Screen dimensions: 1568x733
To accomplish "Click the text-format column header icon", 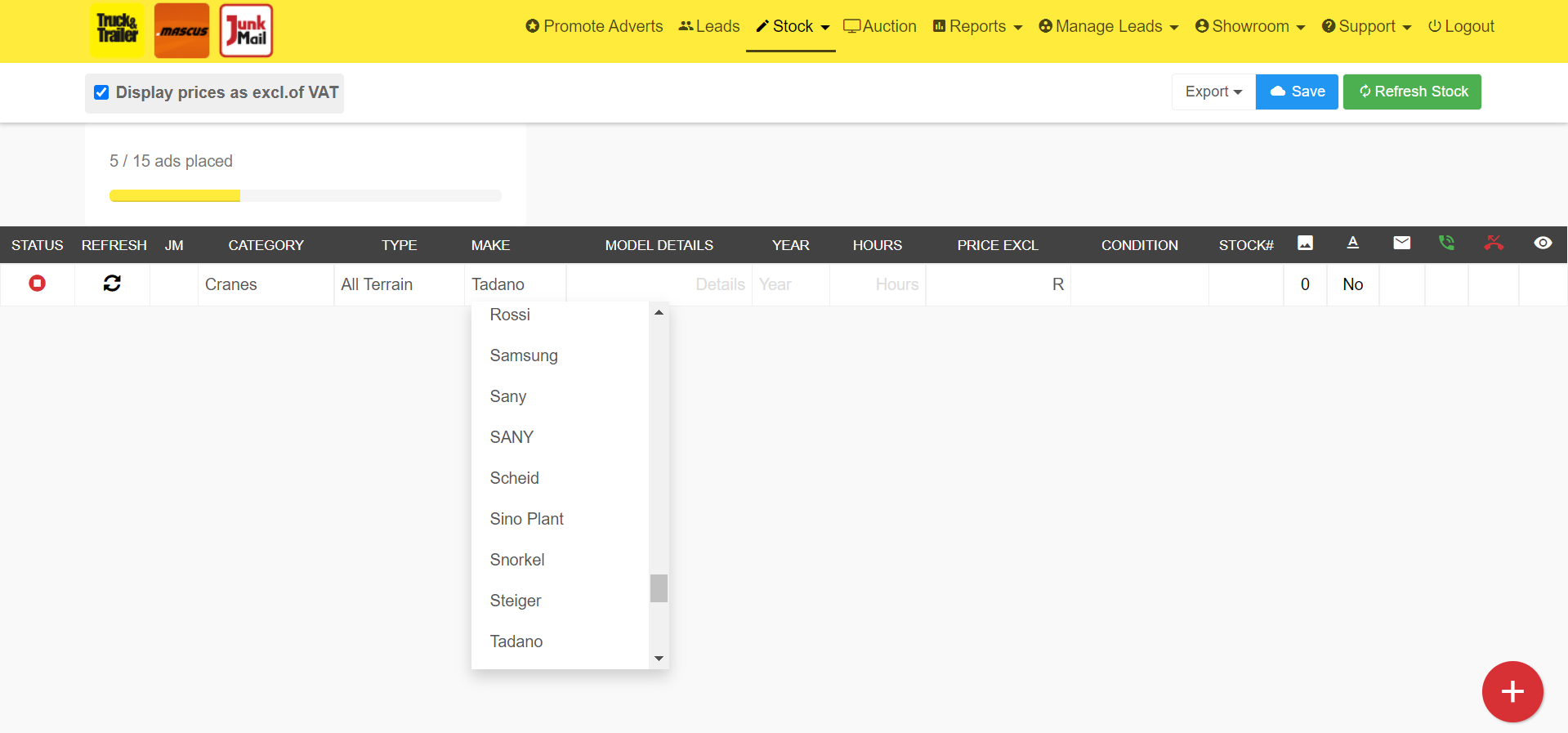I will point(1352,243).
